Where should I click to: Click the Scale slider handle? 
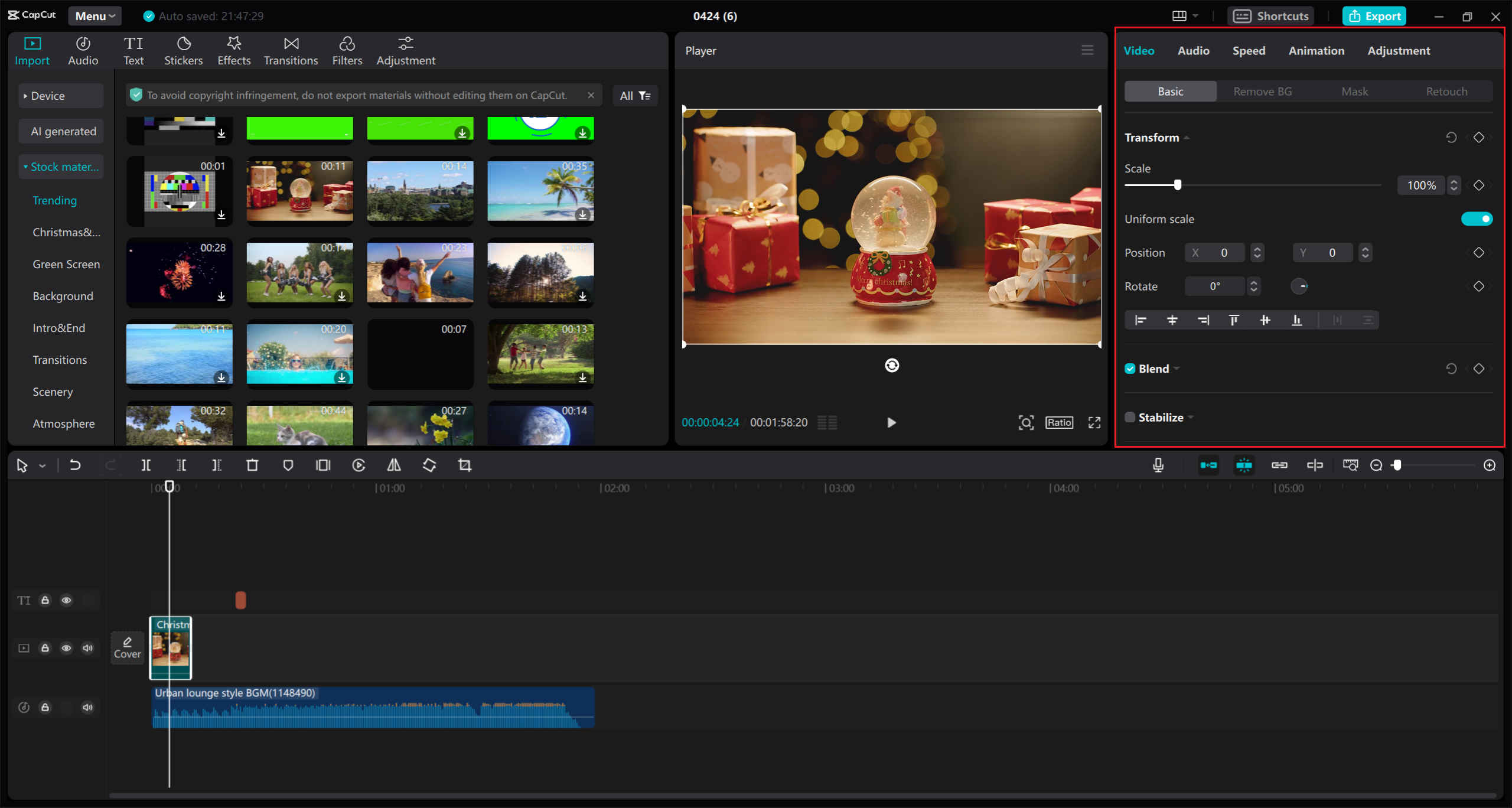pos(1178,185)
